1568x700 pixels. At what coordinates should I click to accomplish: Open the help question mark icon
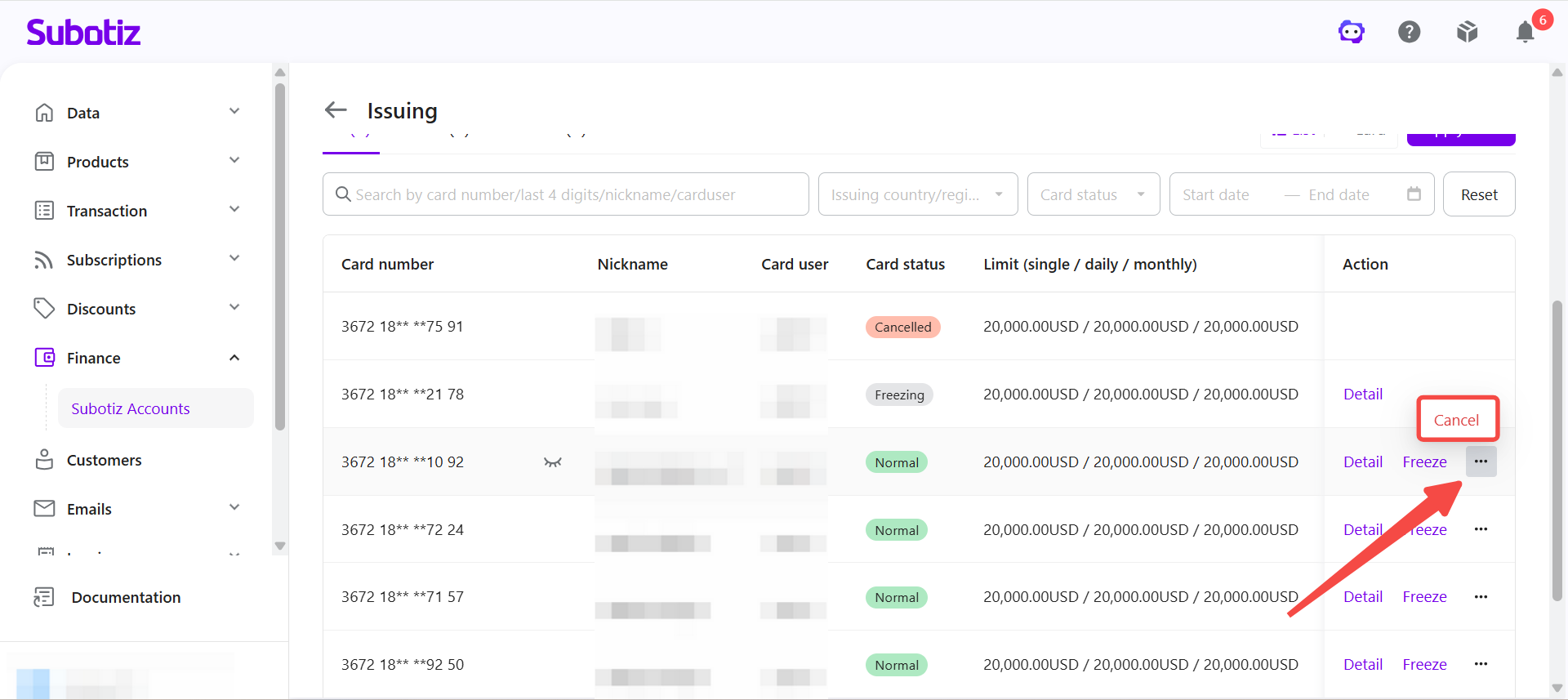tap(1410, 32)
